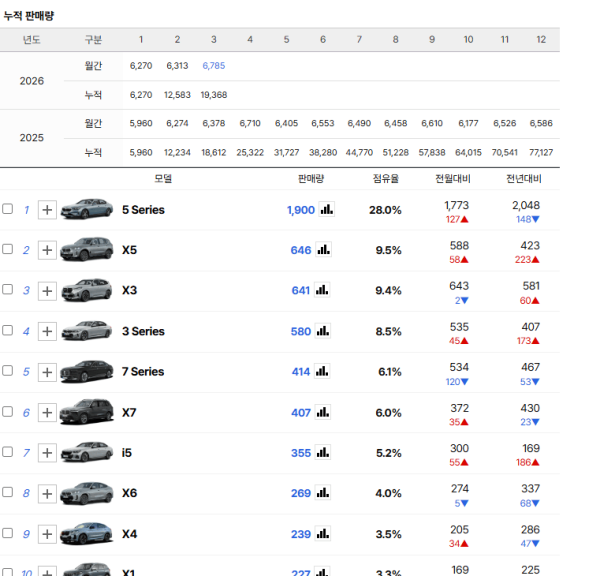Click the X4 car thumbnail image
Viewport: 600px width, 576px height.
pyautogui.click(x=87, y=534)
